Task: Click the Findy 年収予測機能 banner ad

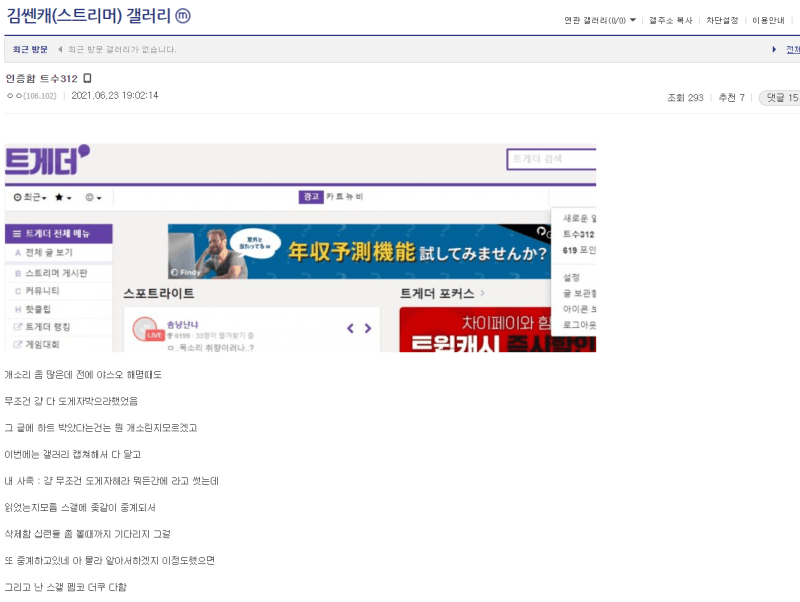Action: [x=359, y=252]
